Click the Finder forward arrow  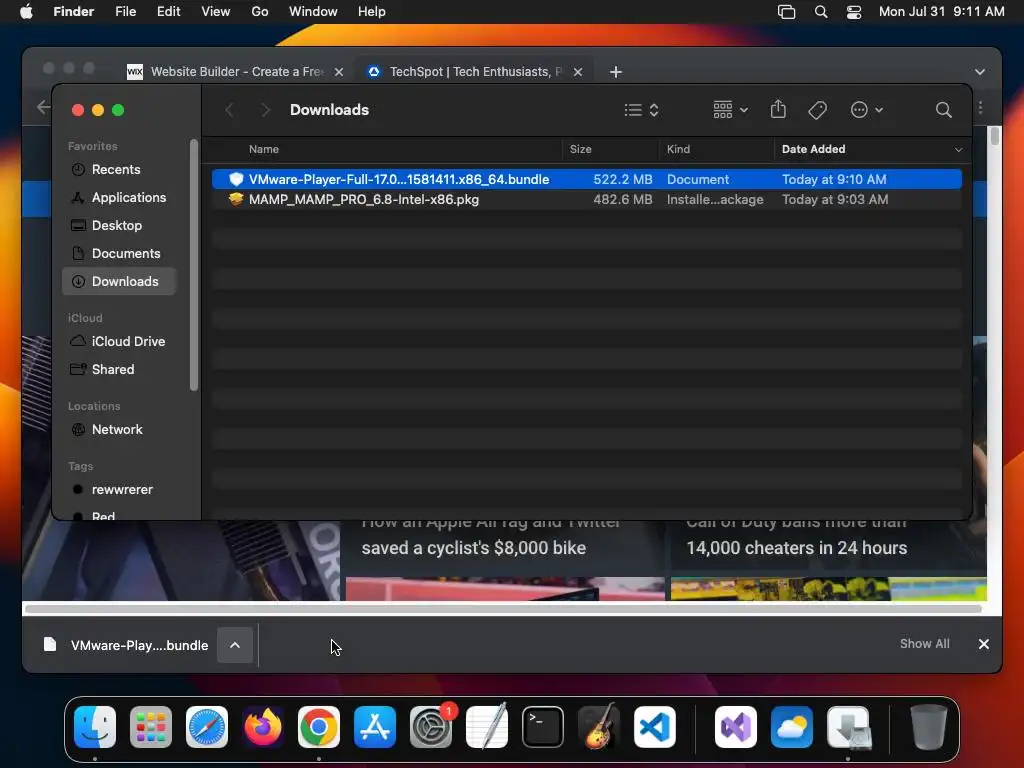tap(264, 110)
